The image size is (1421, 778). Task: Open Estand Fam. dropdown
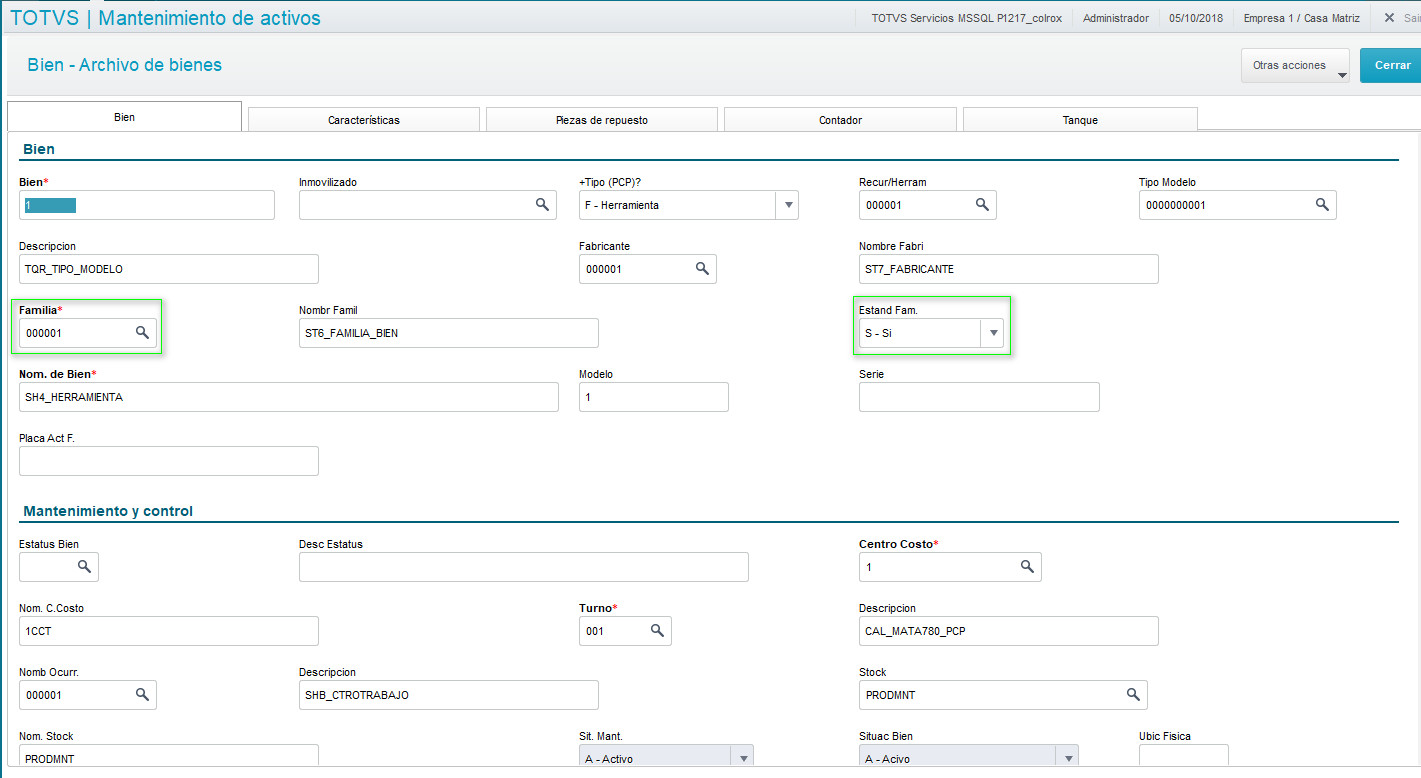(992, 333)
